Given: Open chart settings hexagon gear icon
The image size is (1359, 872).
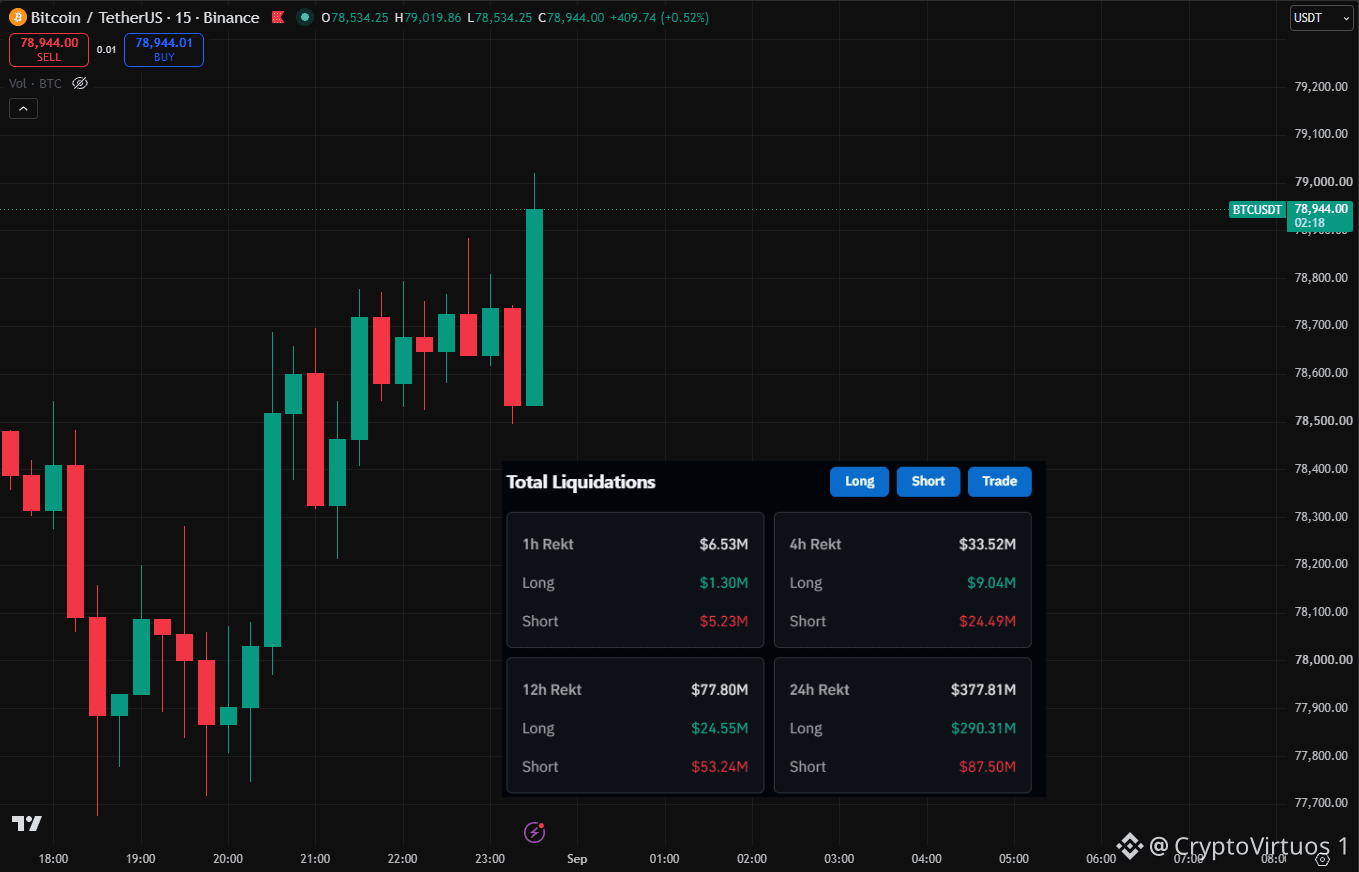Looking at the screenshot, I should tap(1324, 859).
